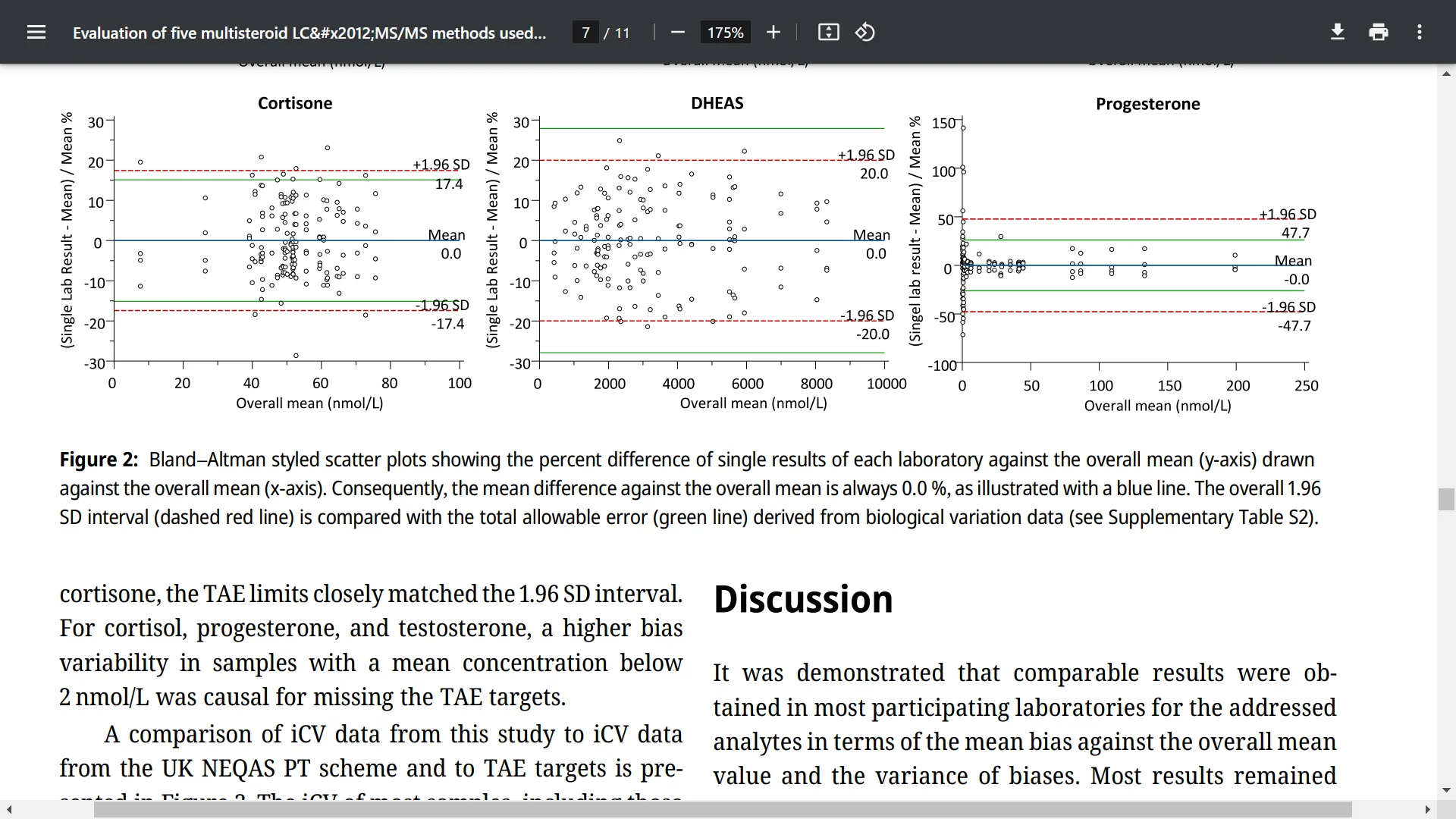The image size is (1456, 819).
Task: Click the Cortisone chart title
Action: pyautogui.click(x=295, y=103)
